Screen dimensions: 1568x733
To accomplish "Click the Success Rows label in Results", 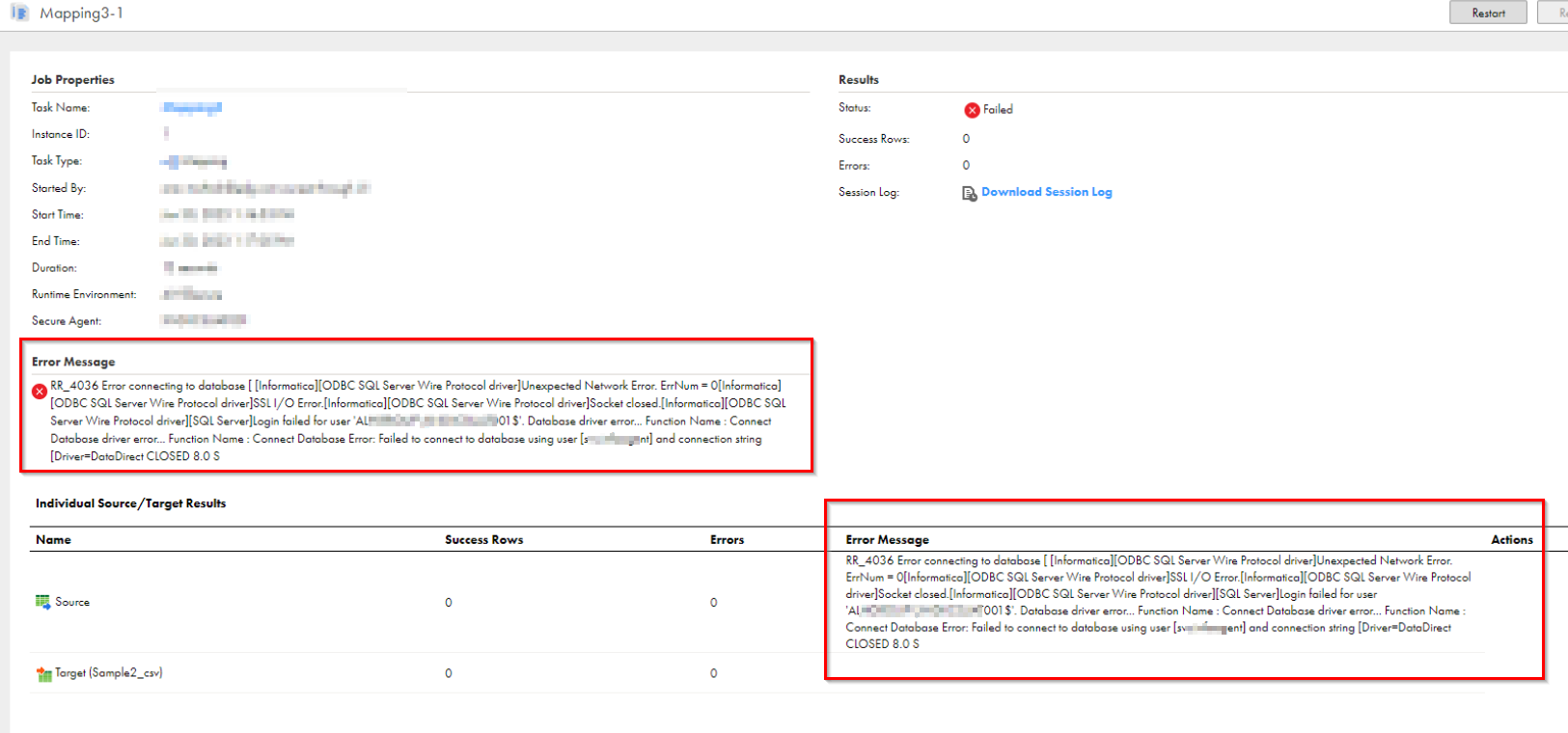I will [x=873, y=139].
